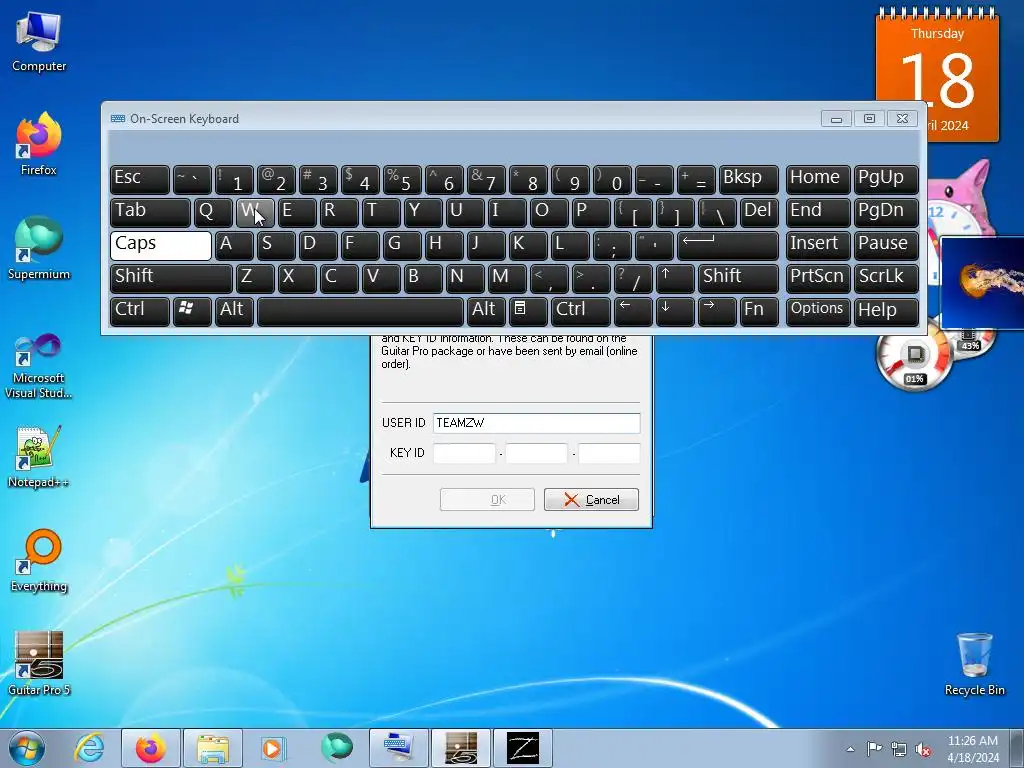Switch to On-Screen Keyboard taskbar button
The image size is (1024, 768).
coord(398,748)
